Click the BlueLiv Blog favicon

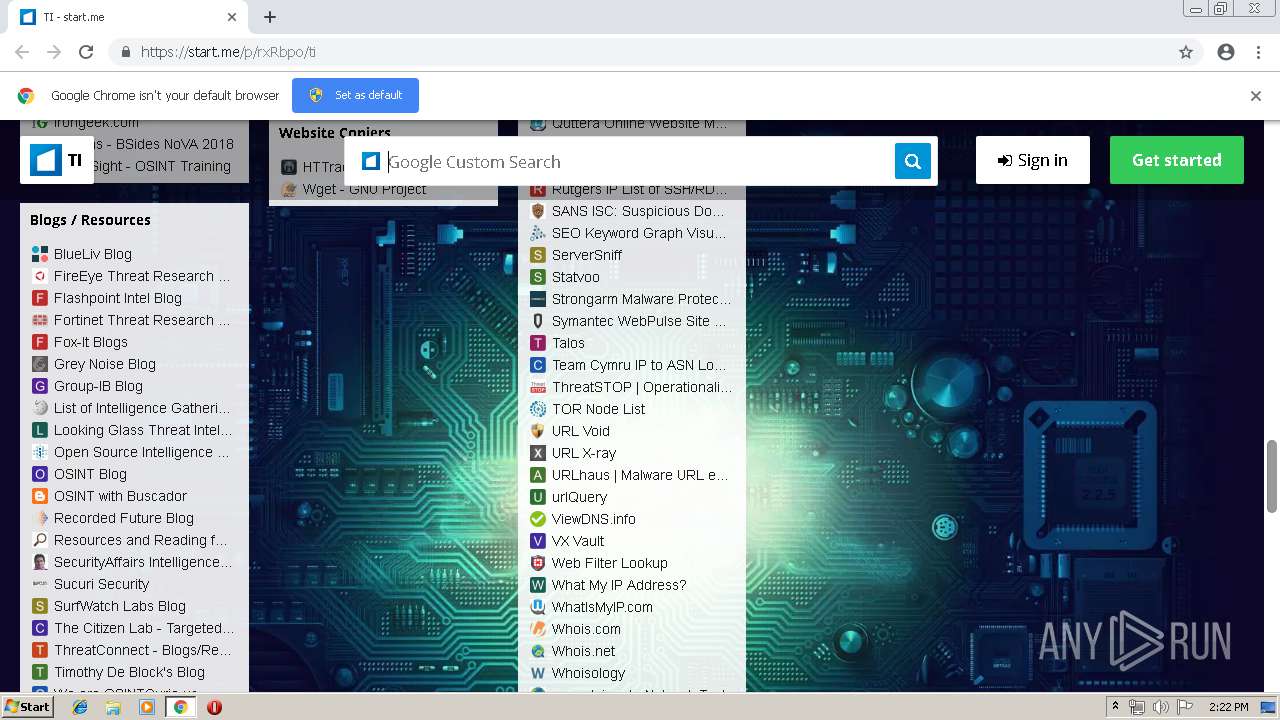40,254
